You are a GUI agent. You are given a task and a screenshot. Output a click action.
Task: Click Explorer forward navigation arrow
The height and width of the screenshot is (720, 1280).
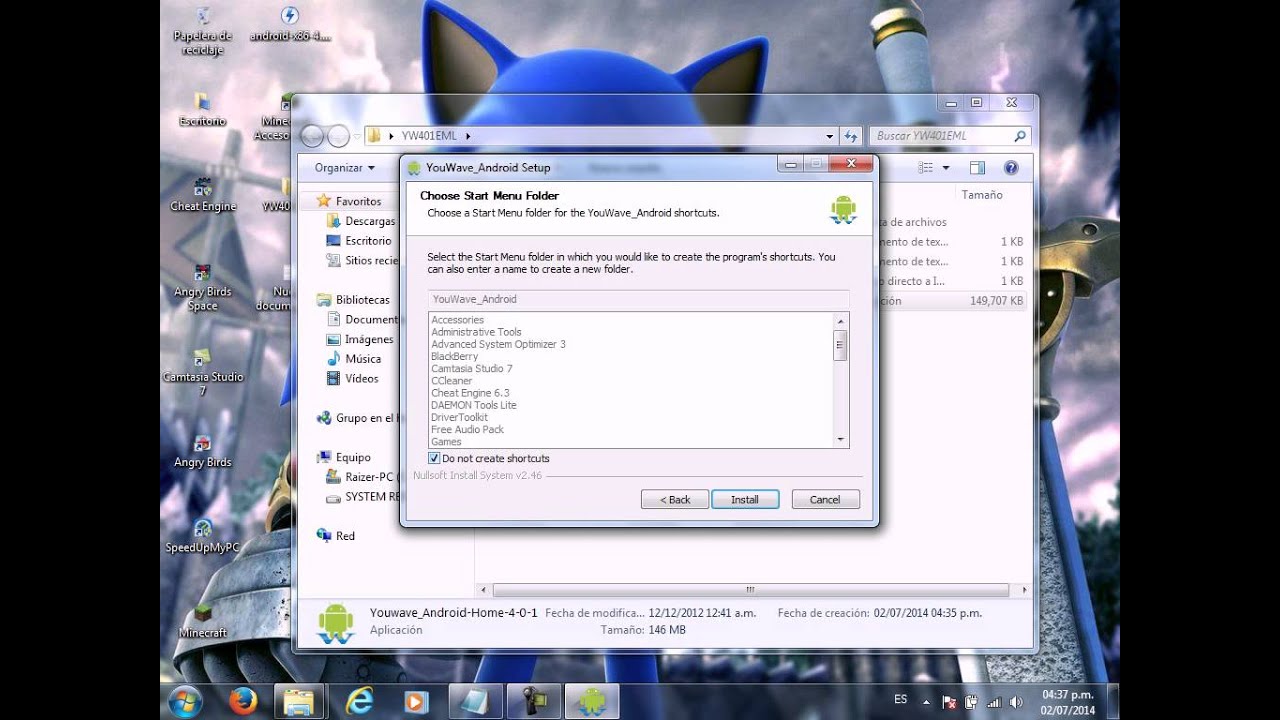(x=338, y=136)
